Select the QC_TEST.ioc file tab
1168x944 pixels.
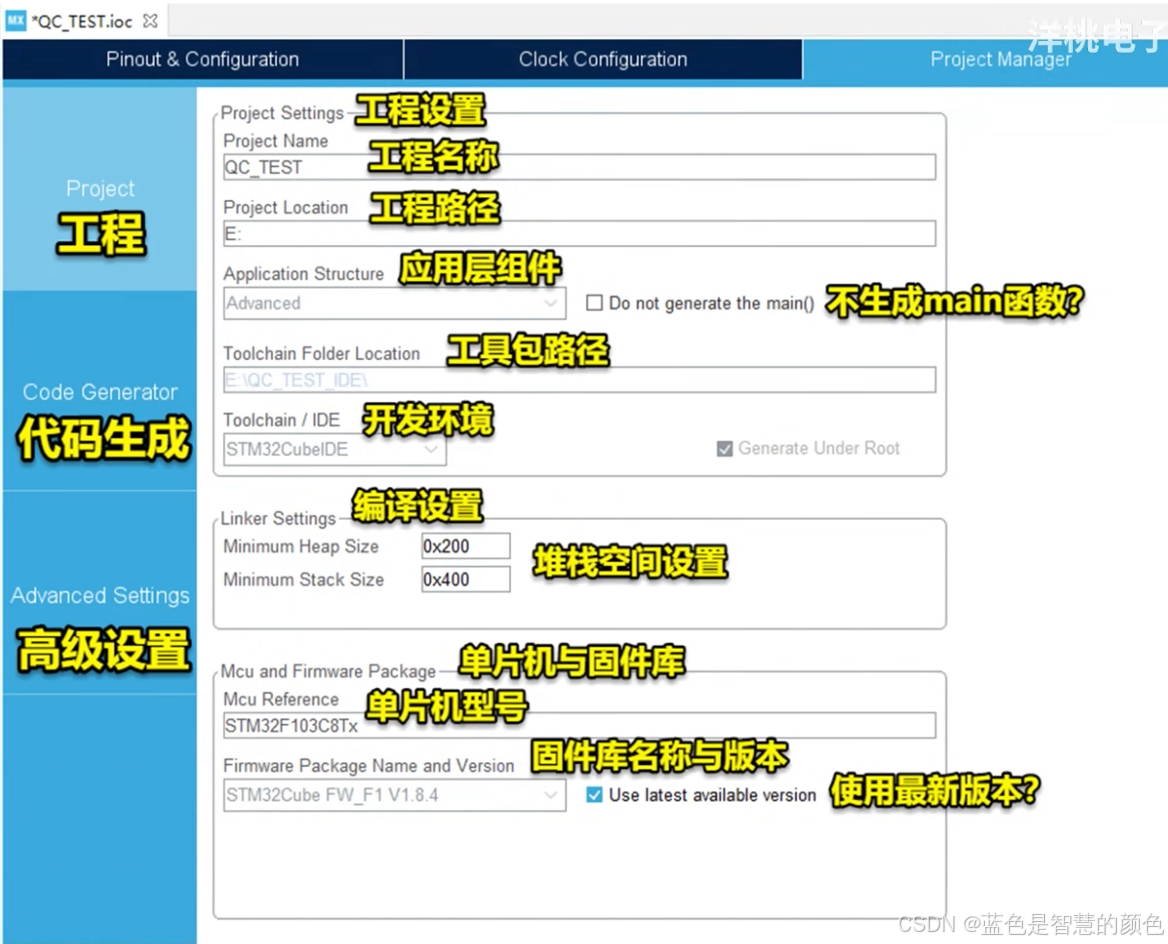pos(85,21)
